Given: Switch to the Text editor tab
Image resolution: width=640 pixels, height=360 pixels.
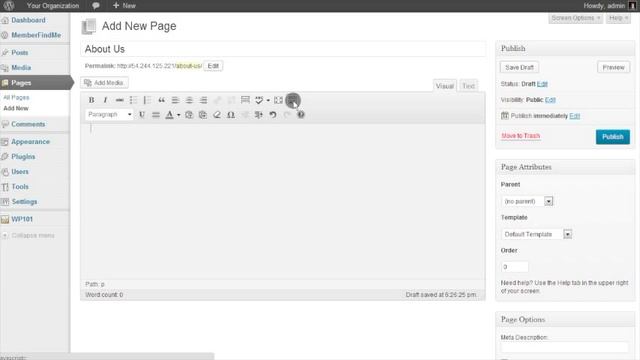Looking at the screenshot, I should pos(468,86).
